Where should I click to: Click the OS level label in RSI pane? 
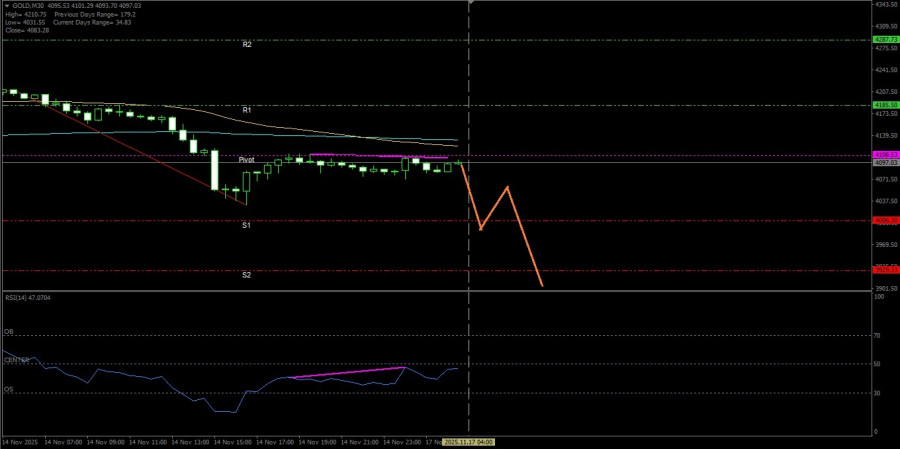coord(9,389)
